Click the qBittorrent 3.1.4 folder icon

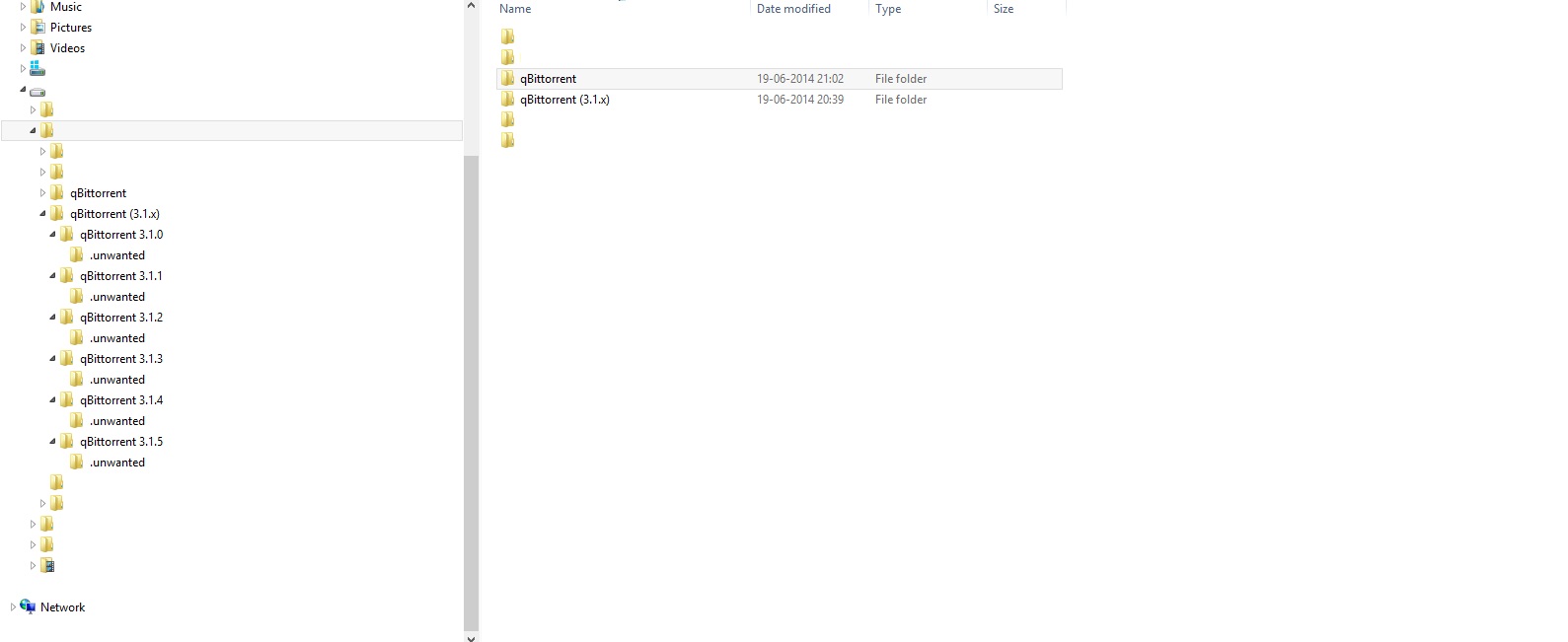pos(66,400)
